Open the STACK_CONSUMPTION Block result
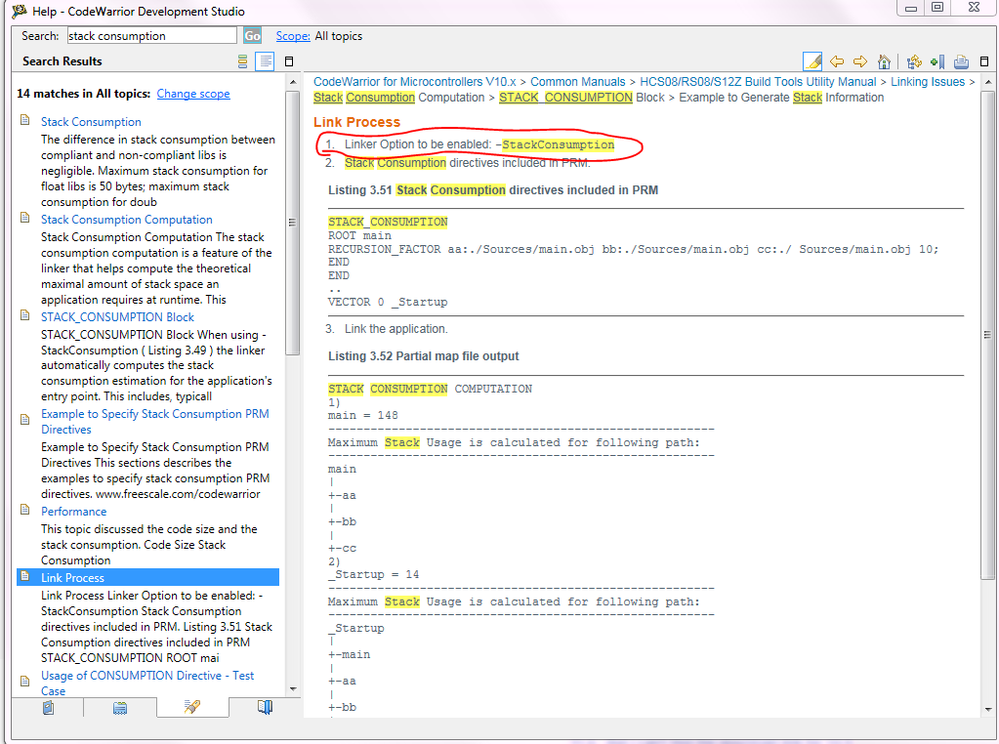999x744 pixels. (x=117, y=317)
